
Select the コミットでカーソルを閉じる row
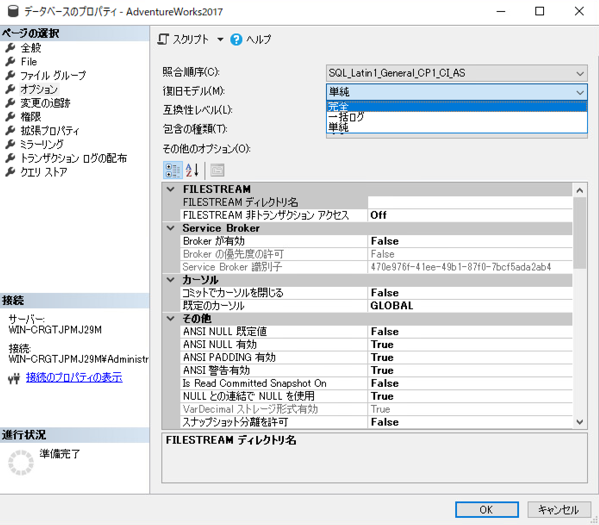click(x=376, y=293)
